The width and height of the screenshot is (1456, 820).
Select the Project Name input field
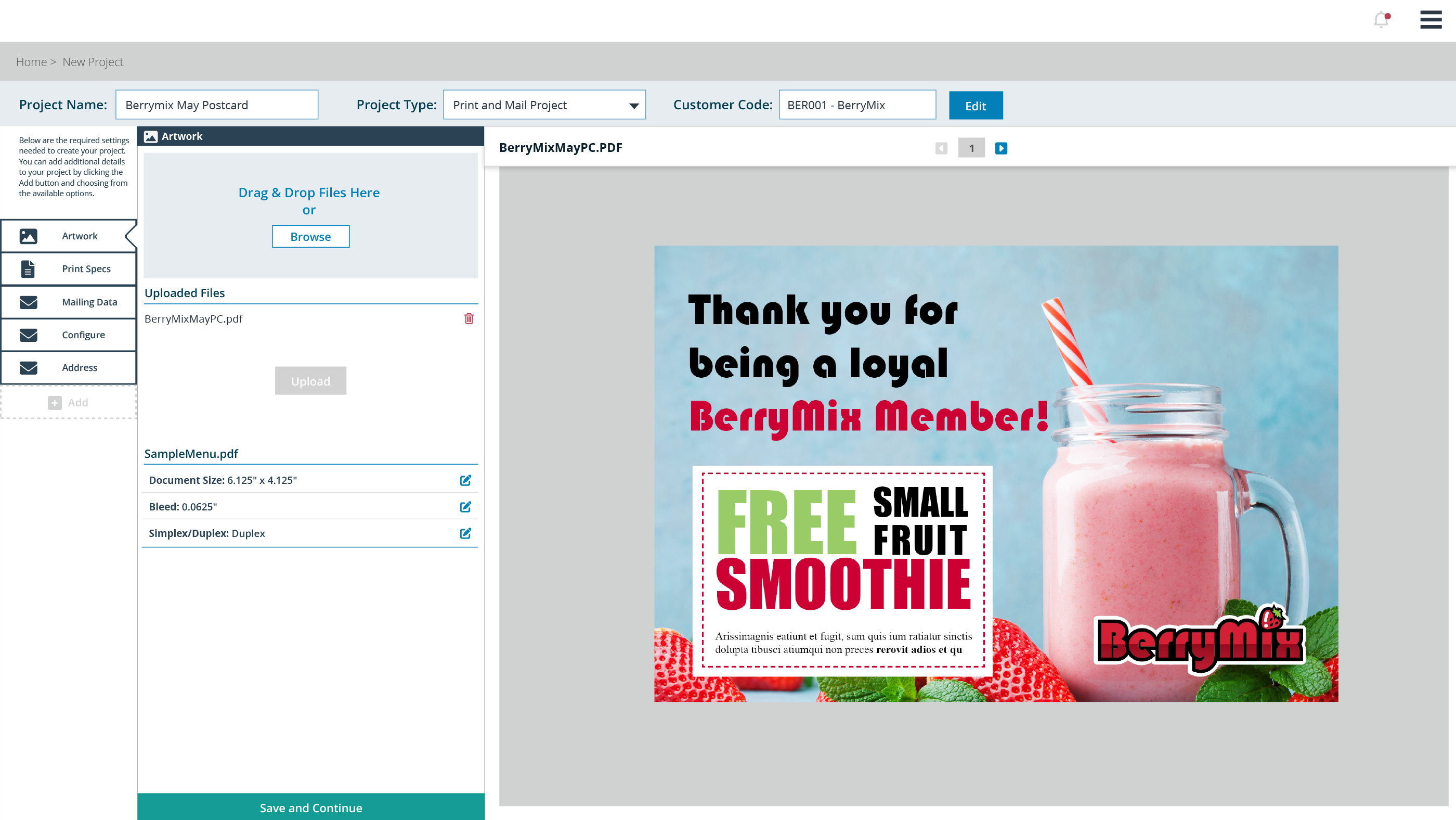click(x=216, y=104)
